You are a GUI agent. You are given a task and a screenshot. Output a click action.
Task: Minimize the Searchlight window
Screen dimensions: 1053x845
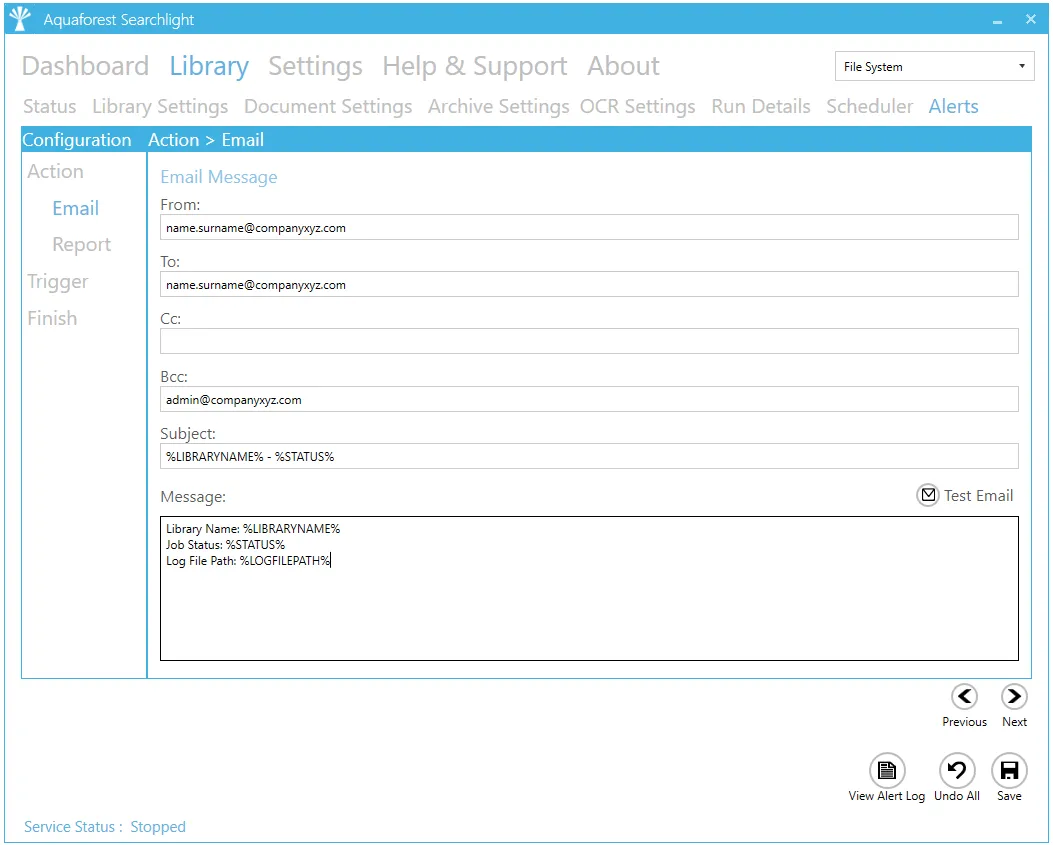(x=997, y=20)
